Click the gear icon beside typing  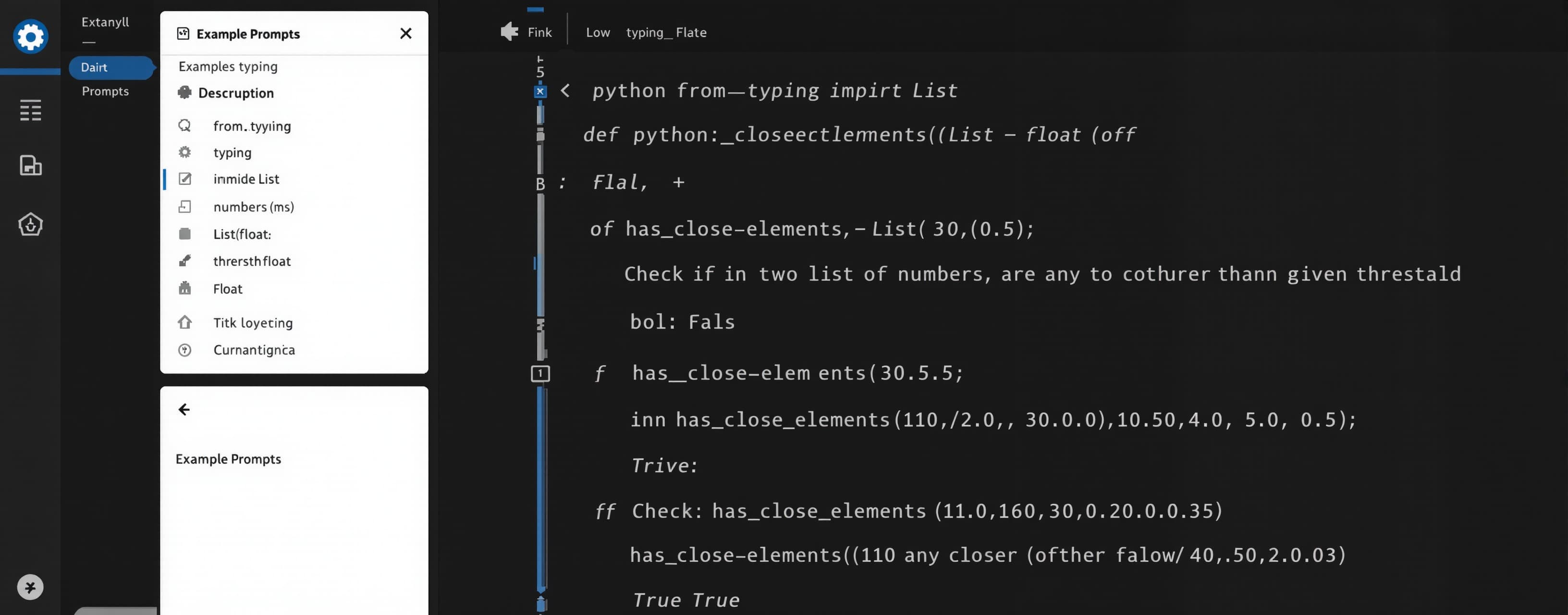pyautogui.click(x=184, y=152)
